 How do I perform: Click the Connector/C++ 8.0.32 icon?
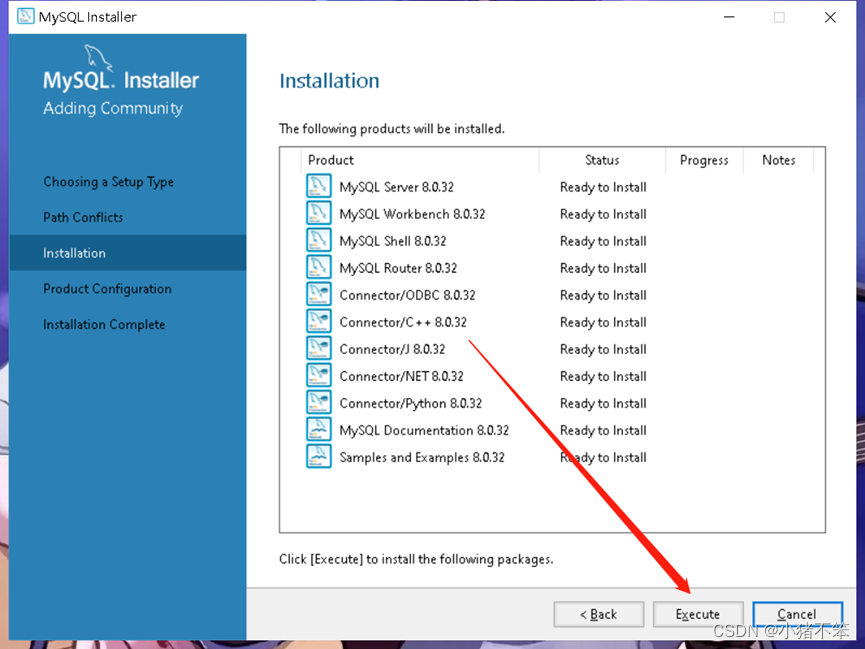[318, 321]
